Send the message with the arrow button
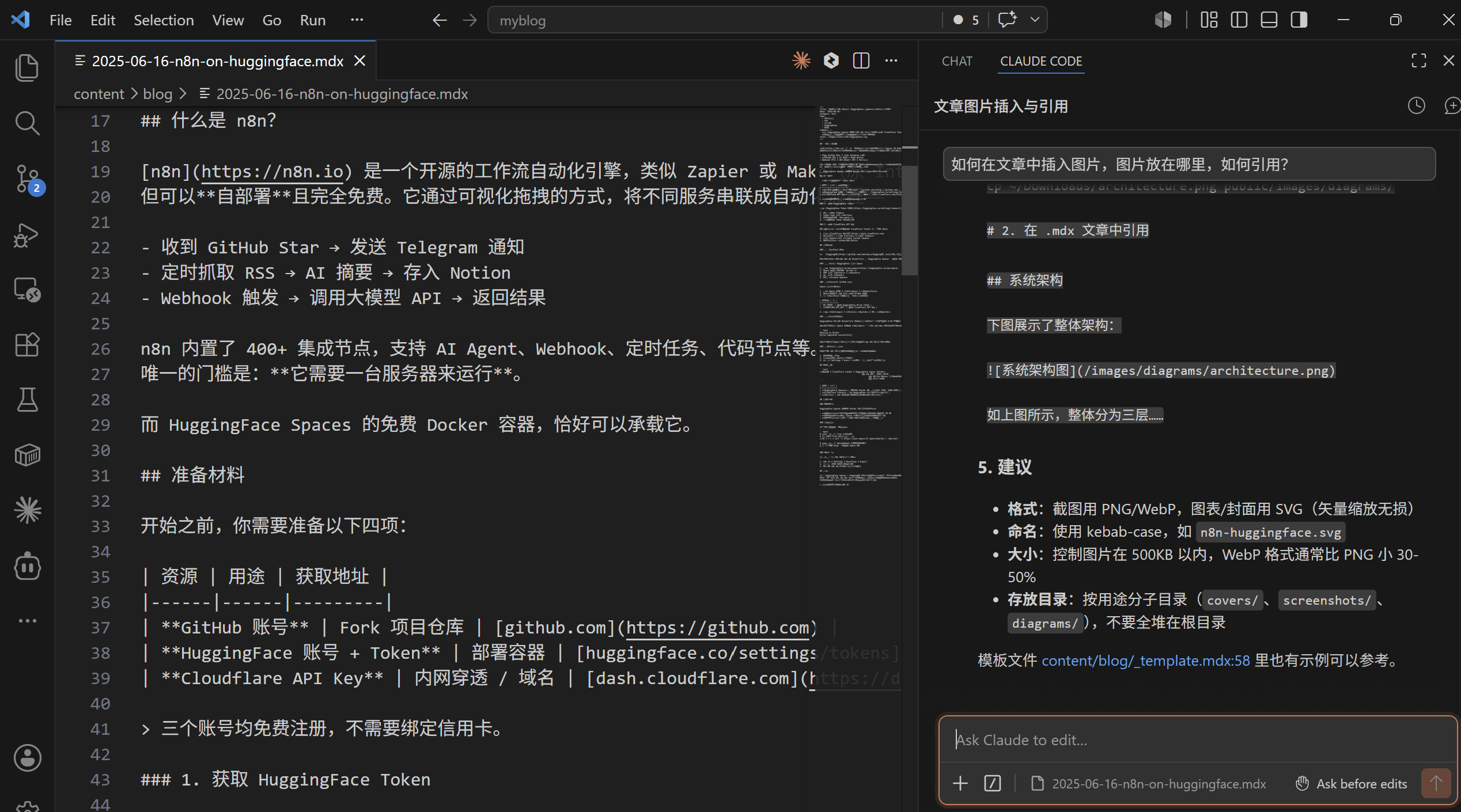 pos(1436,783)
